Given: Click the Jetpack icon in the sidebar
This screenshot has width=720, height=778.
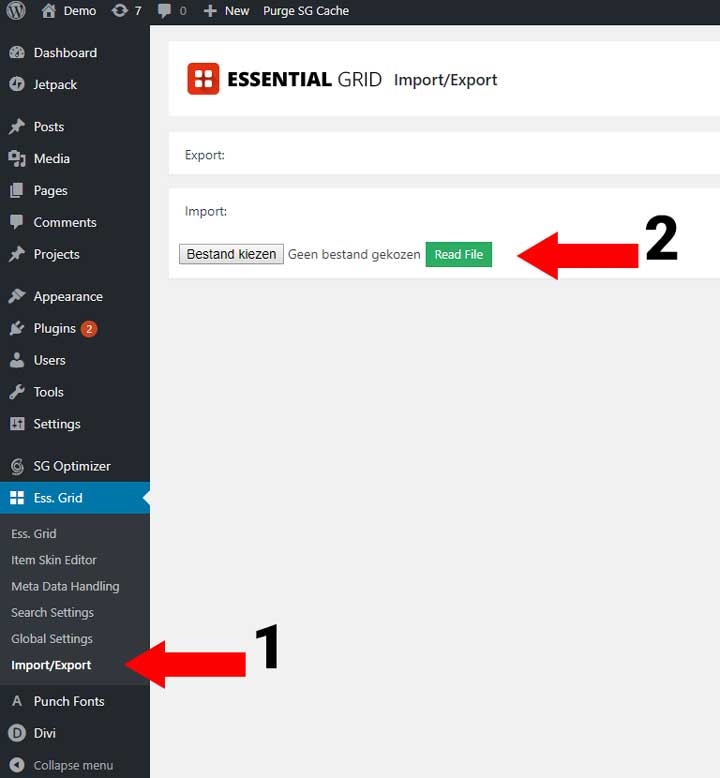Looking at the screenshot, I should pyautogui.click(x=17, y=84).
